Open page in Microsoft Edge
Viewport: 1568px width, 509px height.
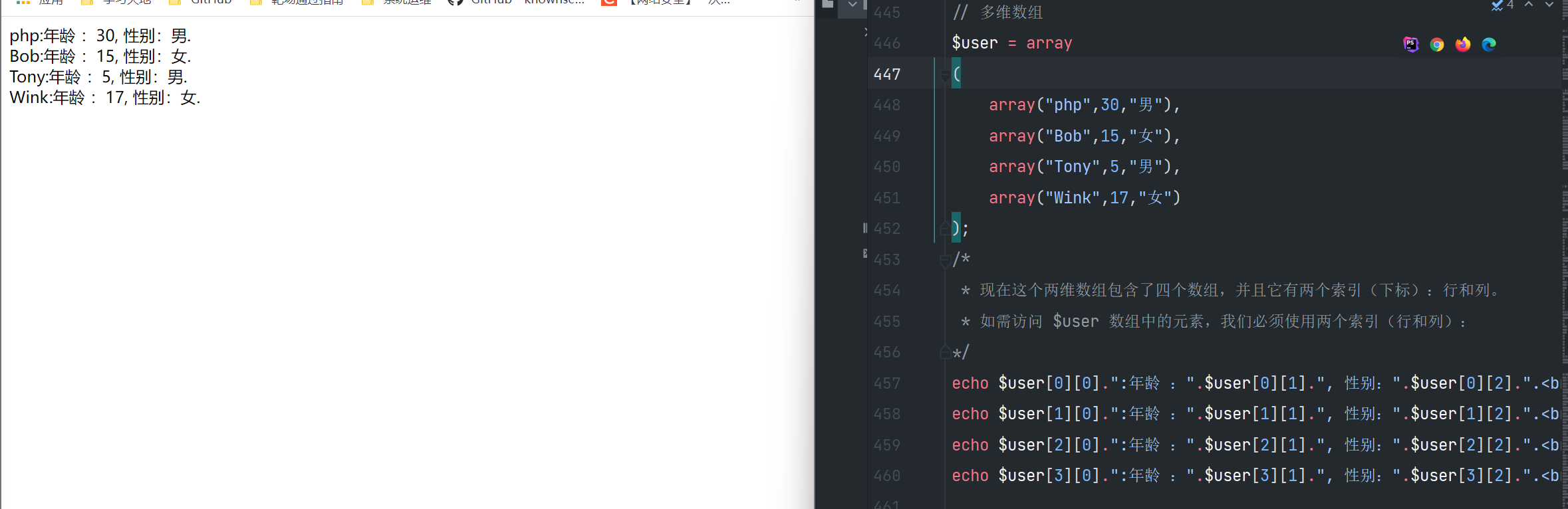(1489, 45)
